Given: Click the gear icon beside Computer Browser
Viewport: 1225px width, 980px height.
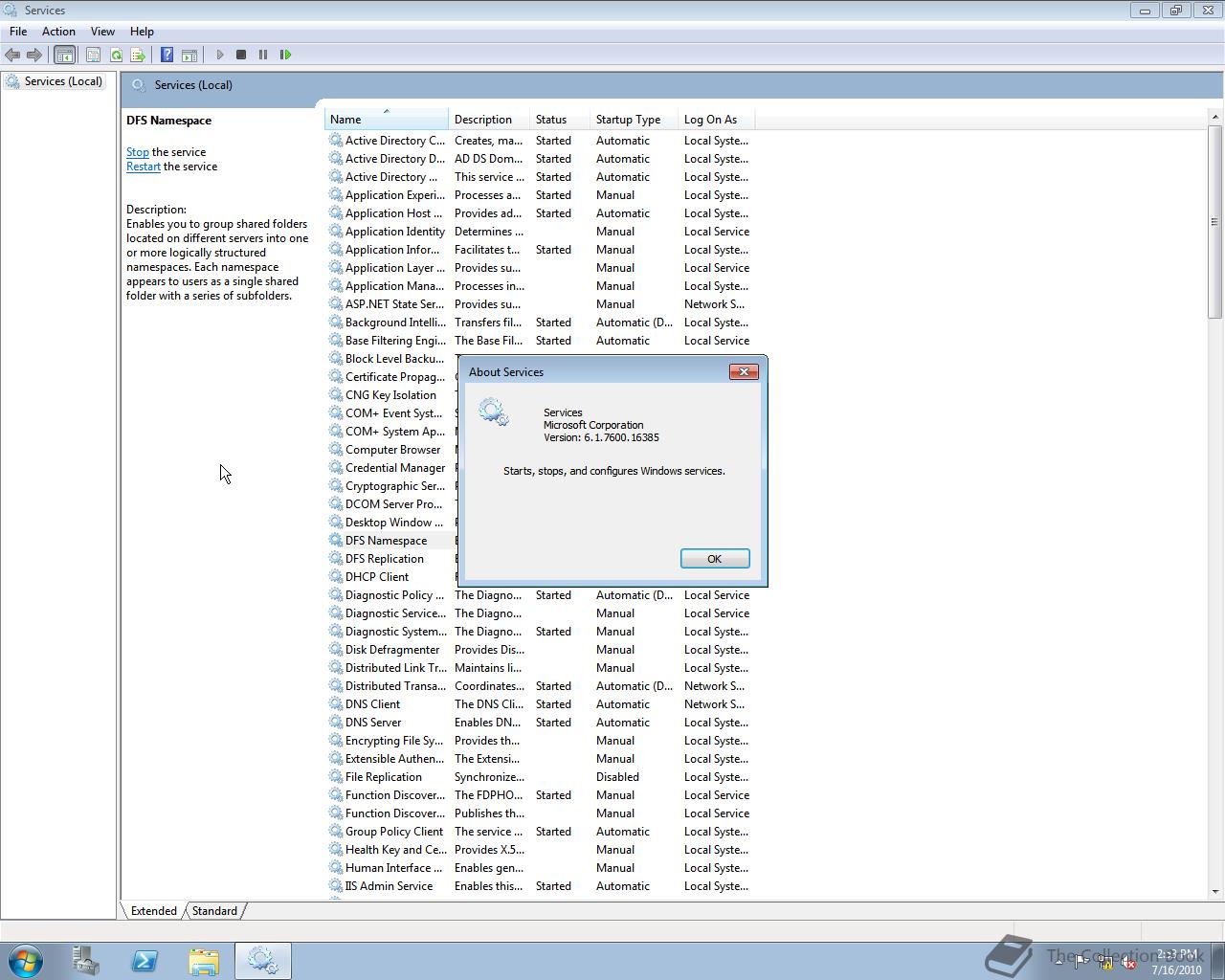Looking at the screenshot, I should (336, 450).
